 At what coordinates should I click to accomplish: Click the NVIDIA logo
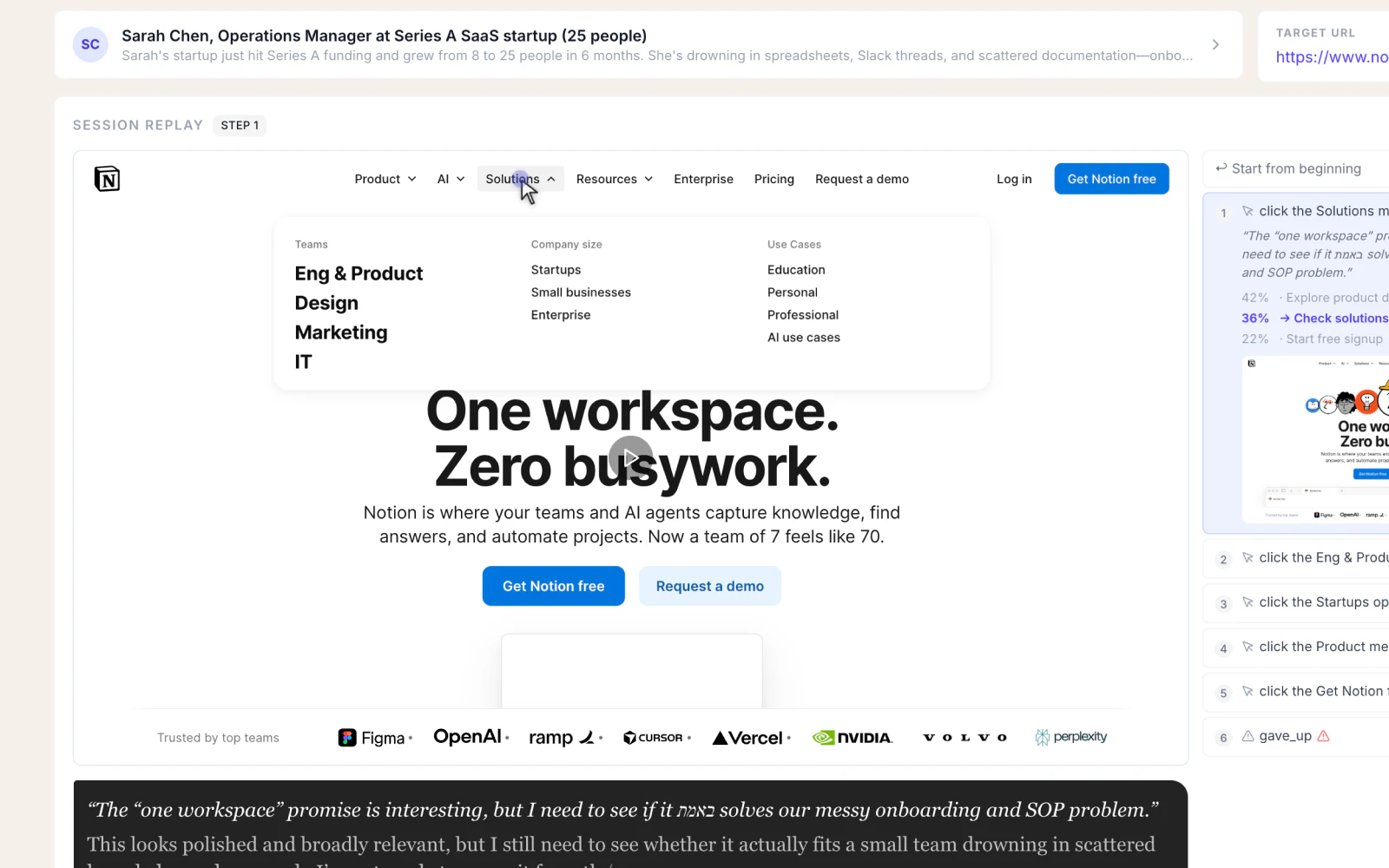click(x=852, y=738)
